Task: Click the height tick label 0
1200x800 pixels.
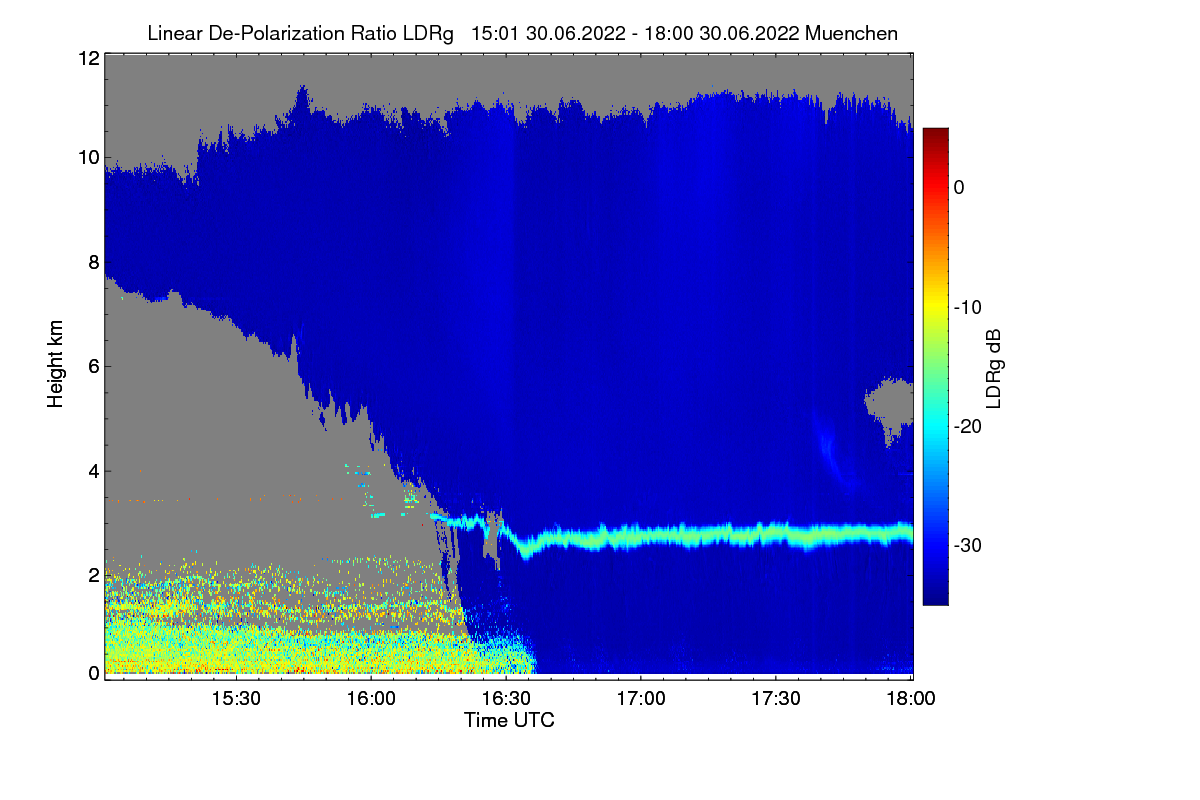Action: 92,673
